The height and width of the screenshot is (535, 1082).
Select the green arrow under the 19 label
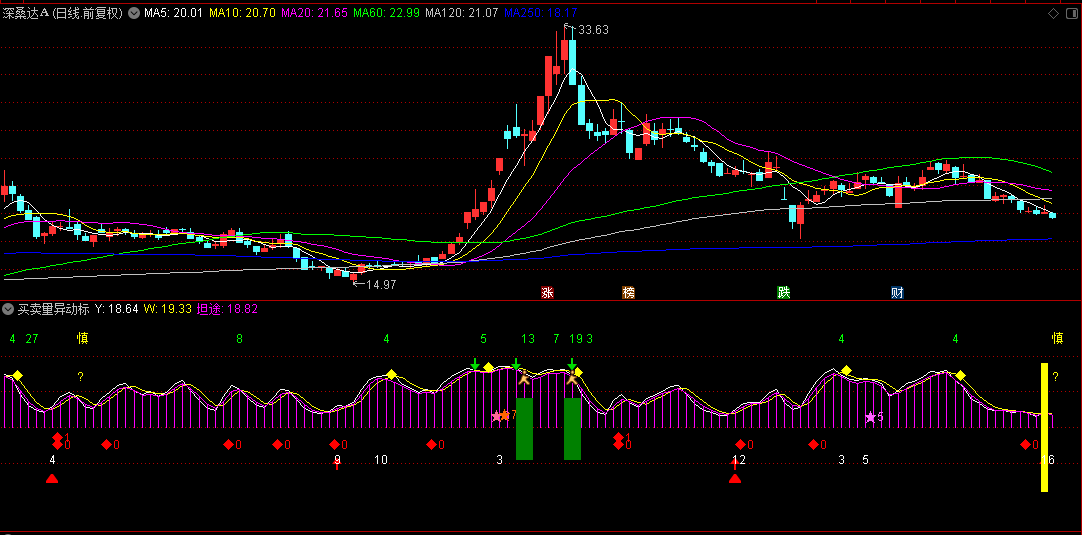(572, 364)
